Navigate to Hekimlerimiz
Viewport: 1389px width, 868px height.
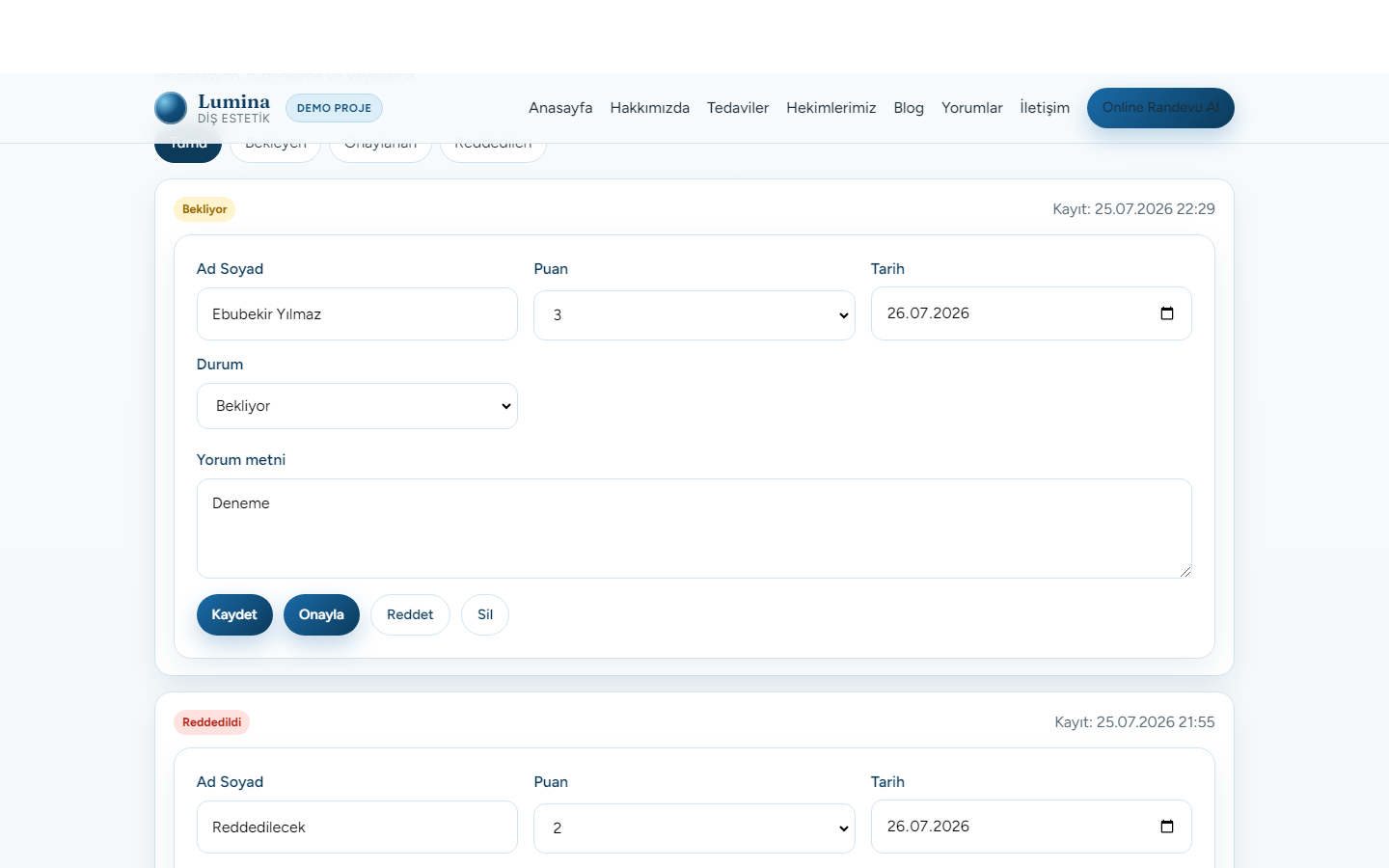(x=831, y=108)
